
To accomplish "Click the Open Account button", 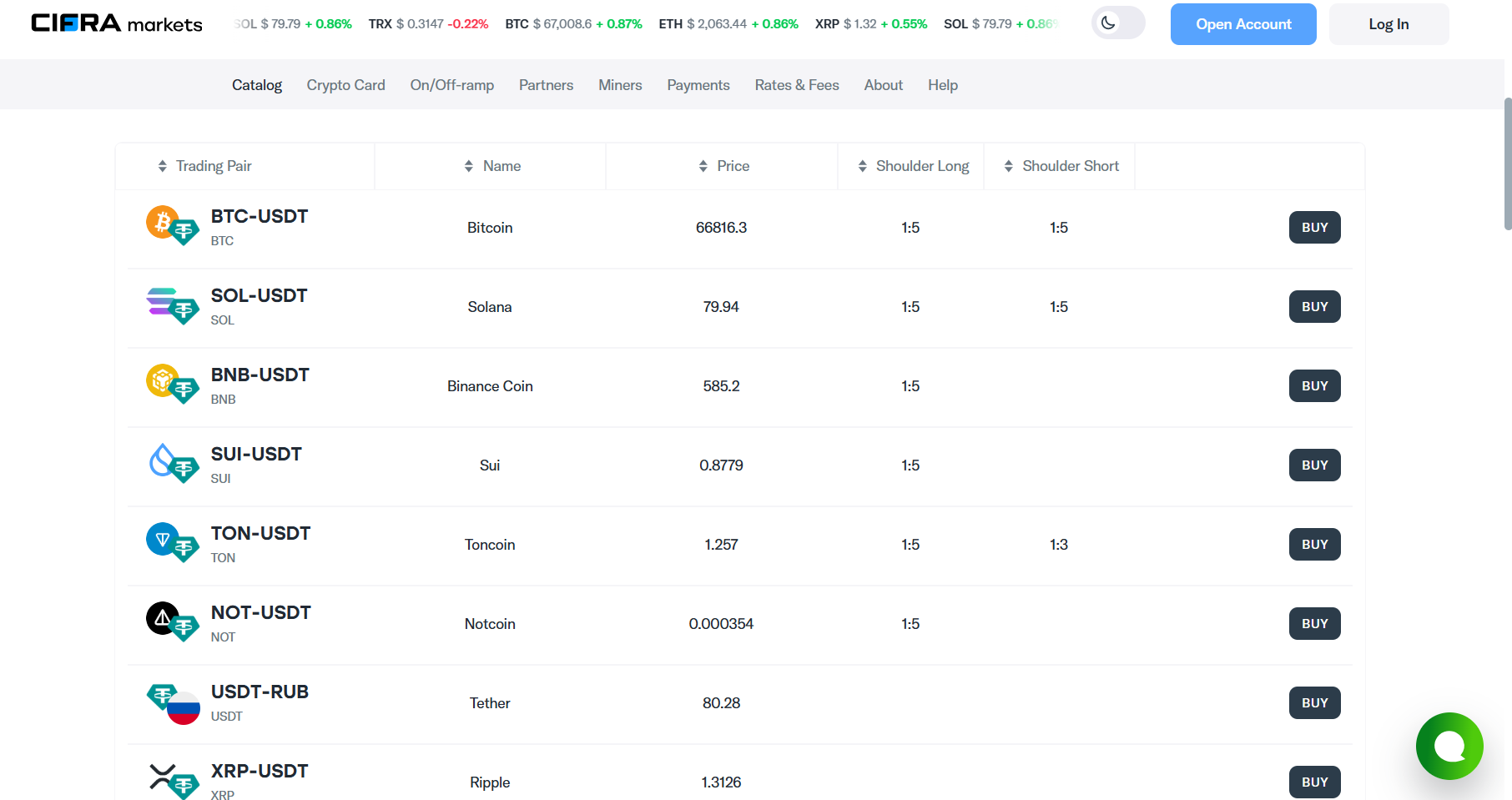I will click(x=1242, y=23).
